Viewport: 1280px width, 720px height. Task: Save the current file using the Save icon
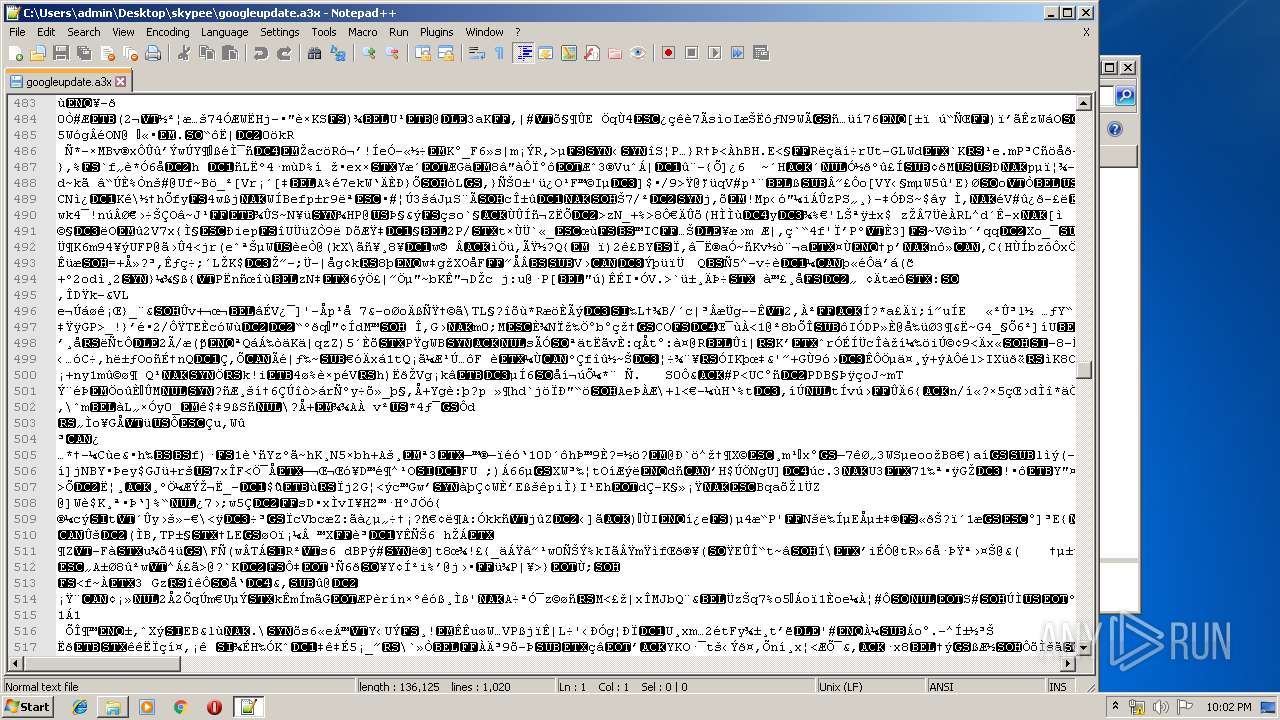click(60, 53)
